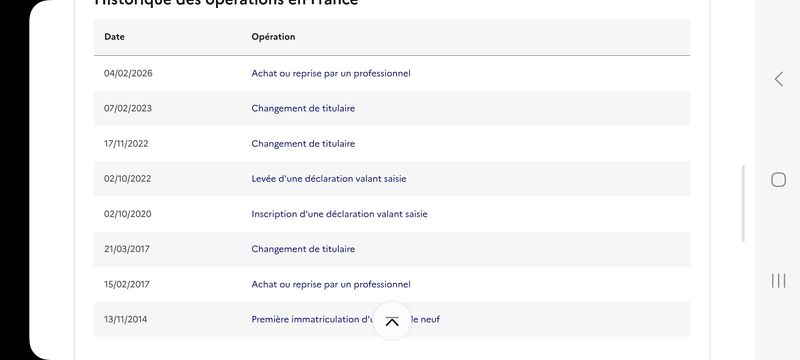Tap the scroll-to-top arrow button

click(x=392, y=321)
